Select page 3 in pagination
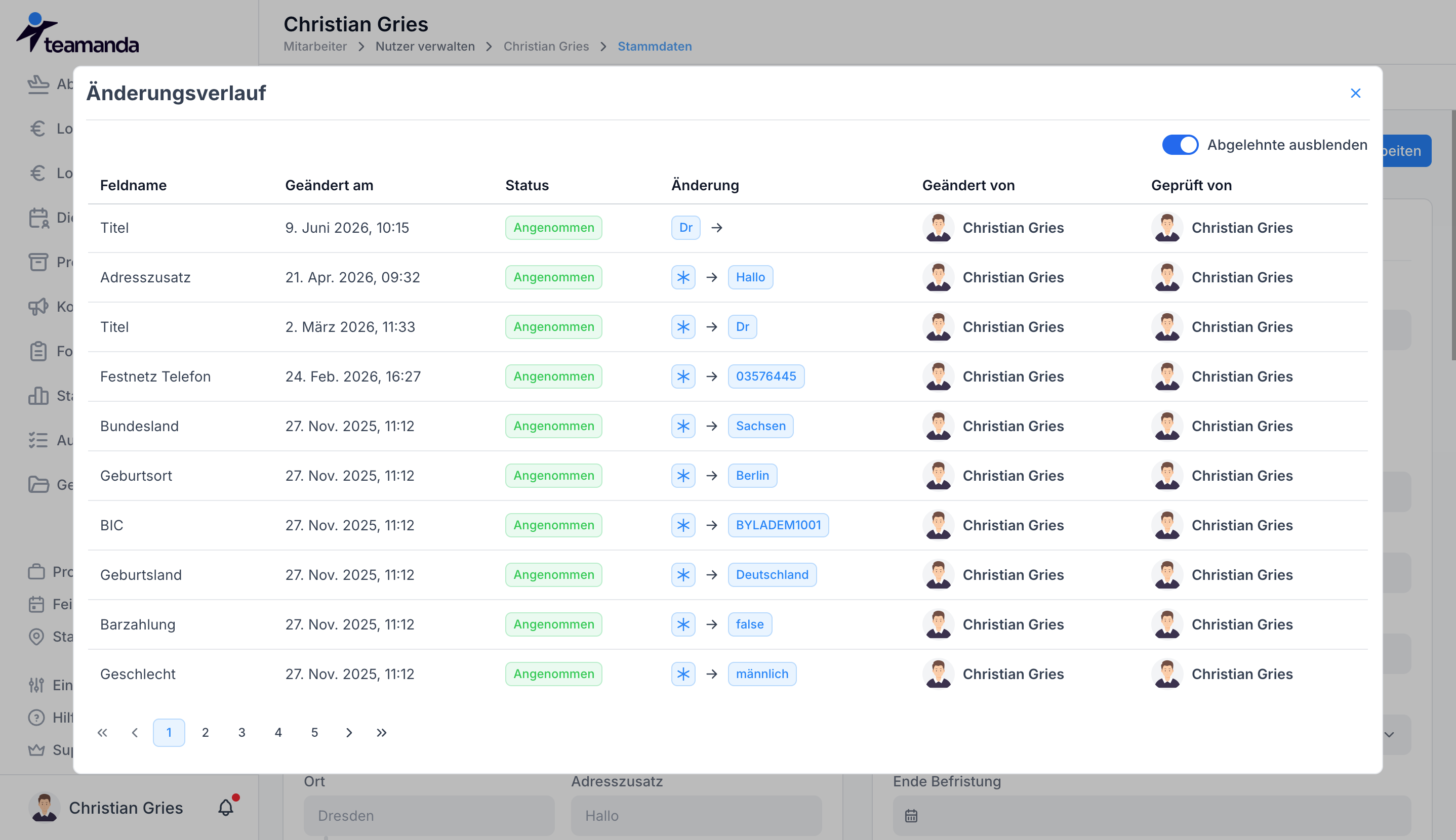 [242, 733]
